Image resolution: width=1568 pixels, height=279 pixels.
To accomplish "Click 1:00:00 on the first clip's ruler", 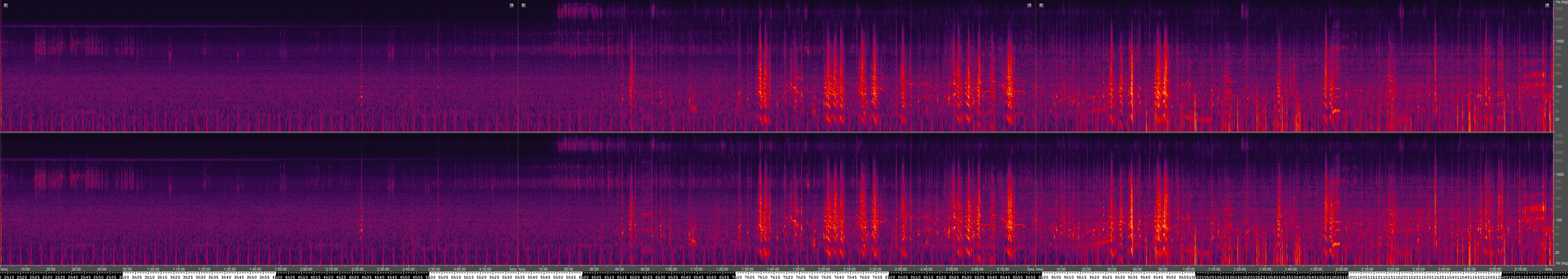I will [x=153, y=269].
